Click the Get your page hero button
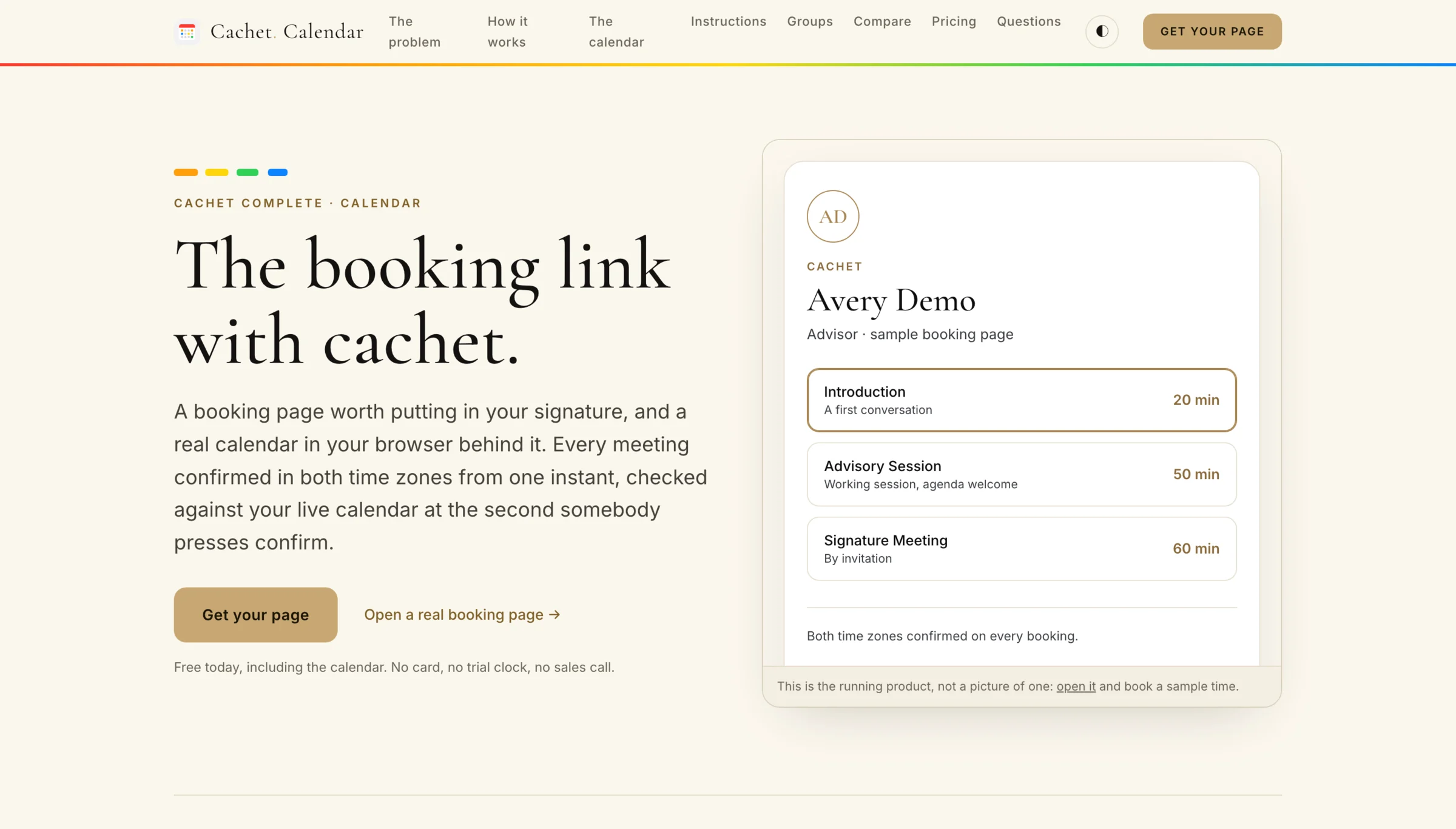 255,614
